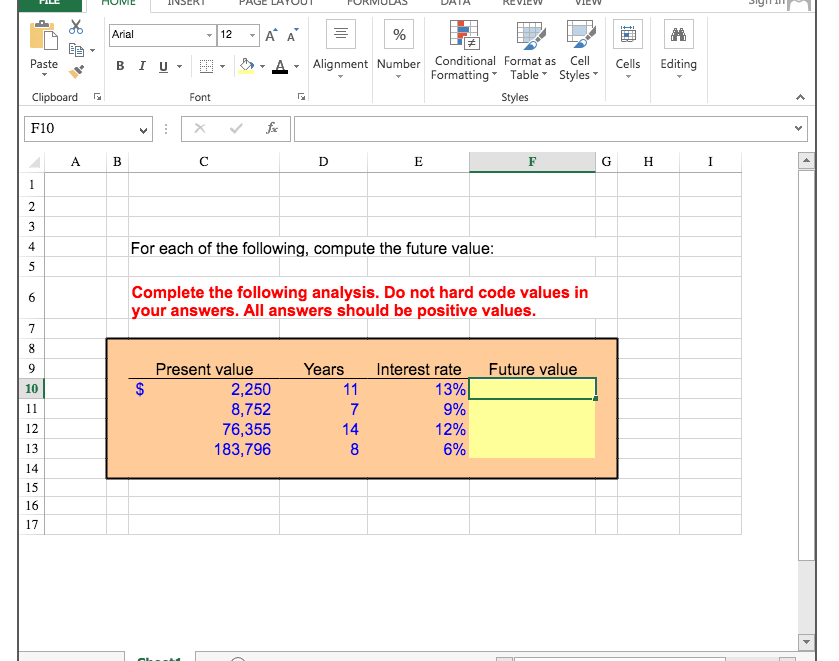Expand the fill color dropdown arrow
This screenshot has width=839, height=661.
pos(263,65)
